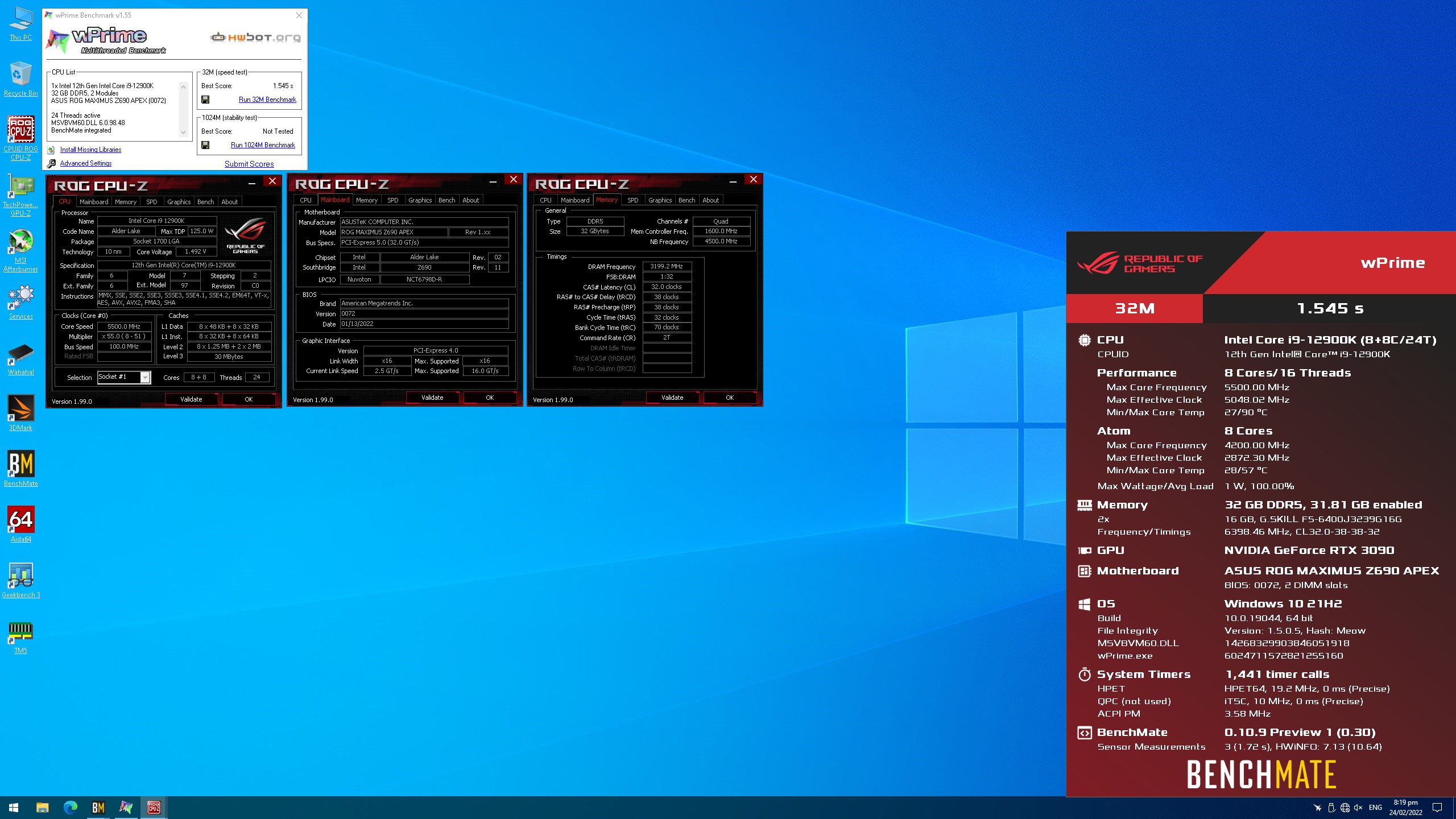The image size is (1456, 819).
Task: Select Mainboard tab in first CPU-Z window
Action: (94, 202)
